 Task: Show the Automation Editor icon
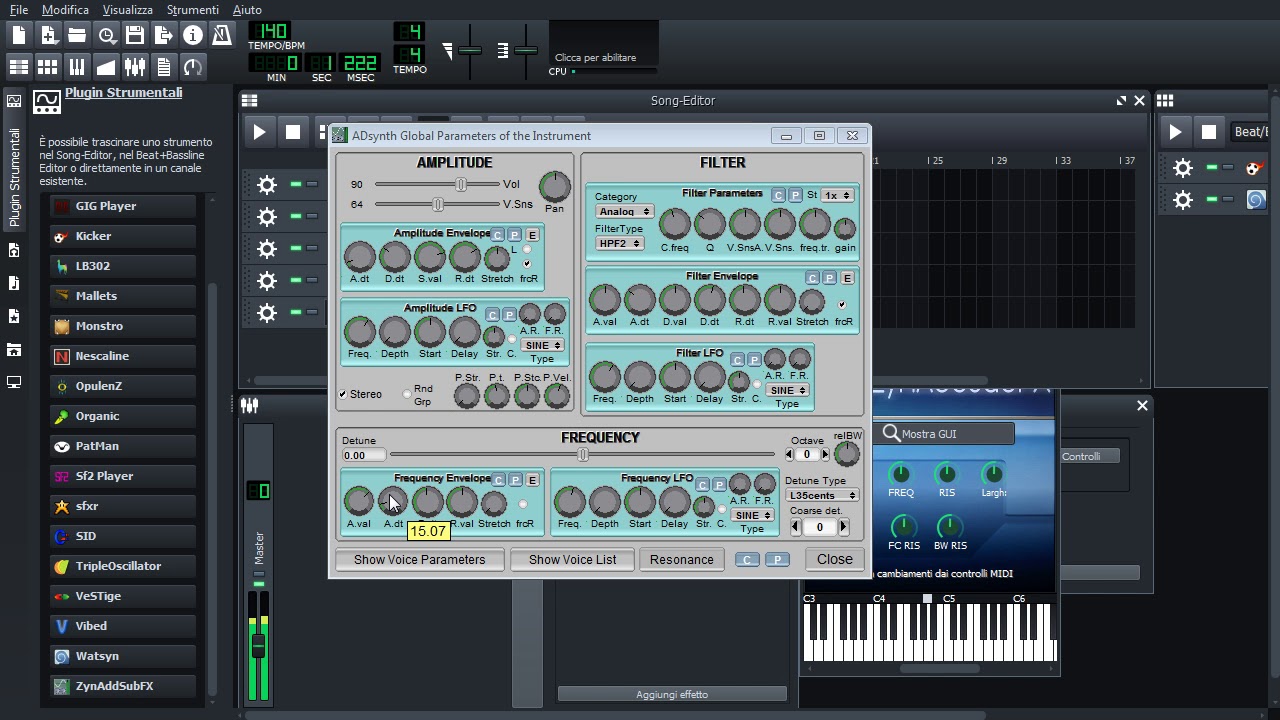click(x=106, y=67)
